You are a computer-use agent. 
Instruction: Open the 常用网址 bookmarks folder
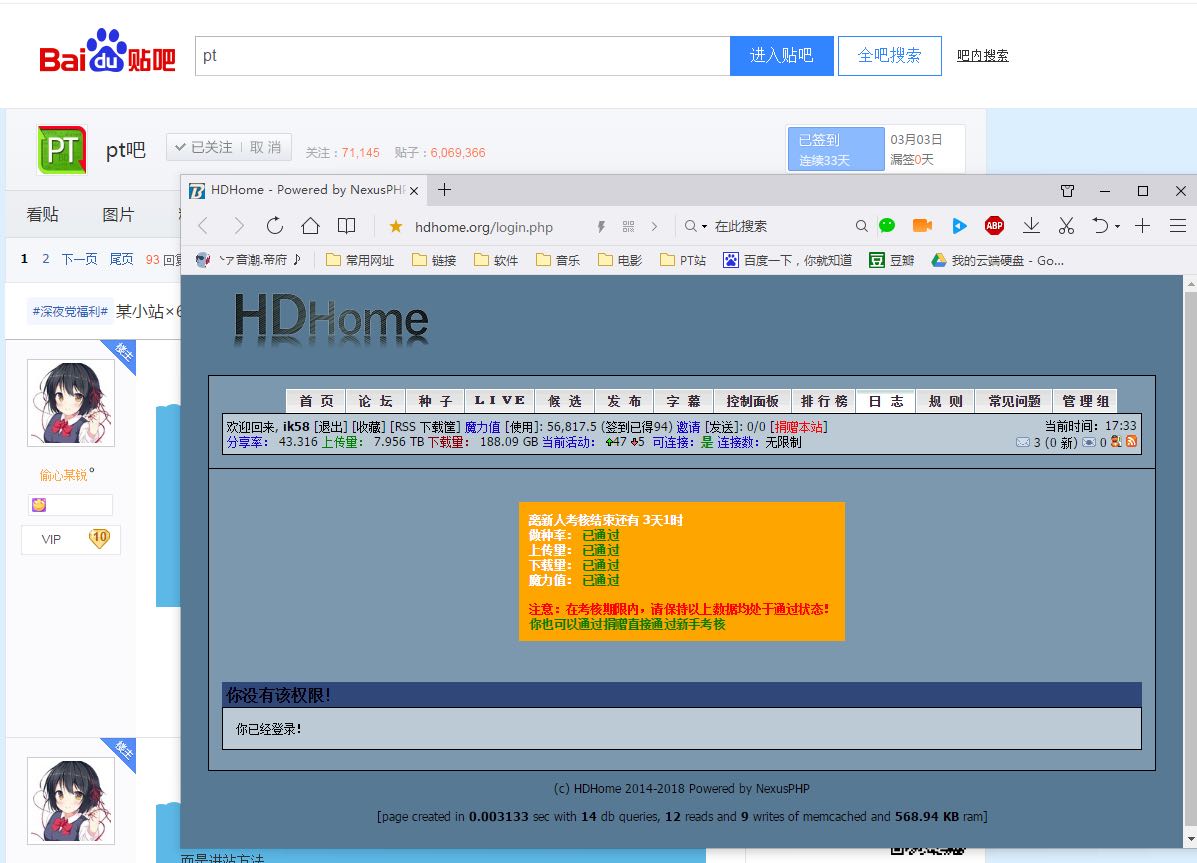360,260
